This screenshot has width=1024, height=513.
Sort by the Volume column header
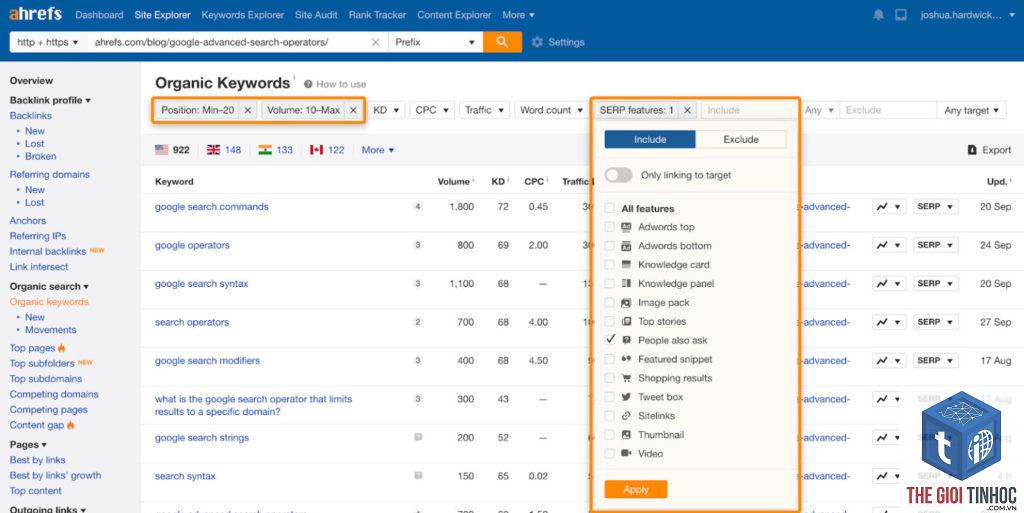pos(453,181)
